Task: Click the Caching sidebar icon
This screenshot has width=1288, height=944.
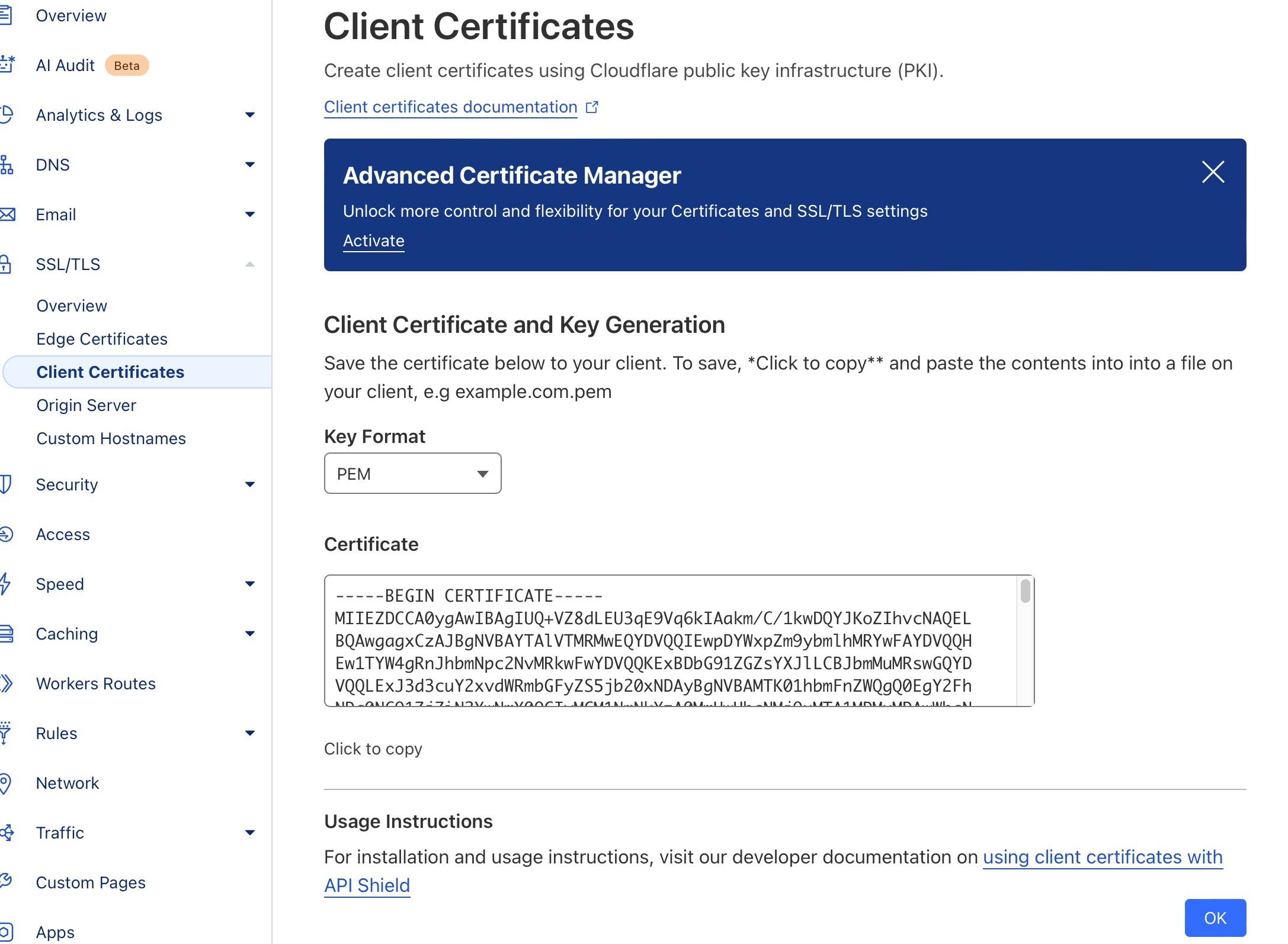Action: click(7, 634)
